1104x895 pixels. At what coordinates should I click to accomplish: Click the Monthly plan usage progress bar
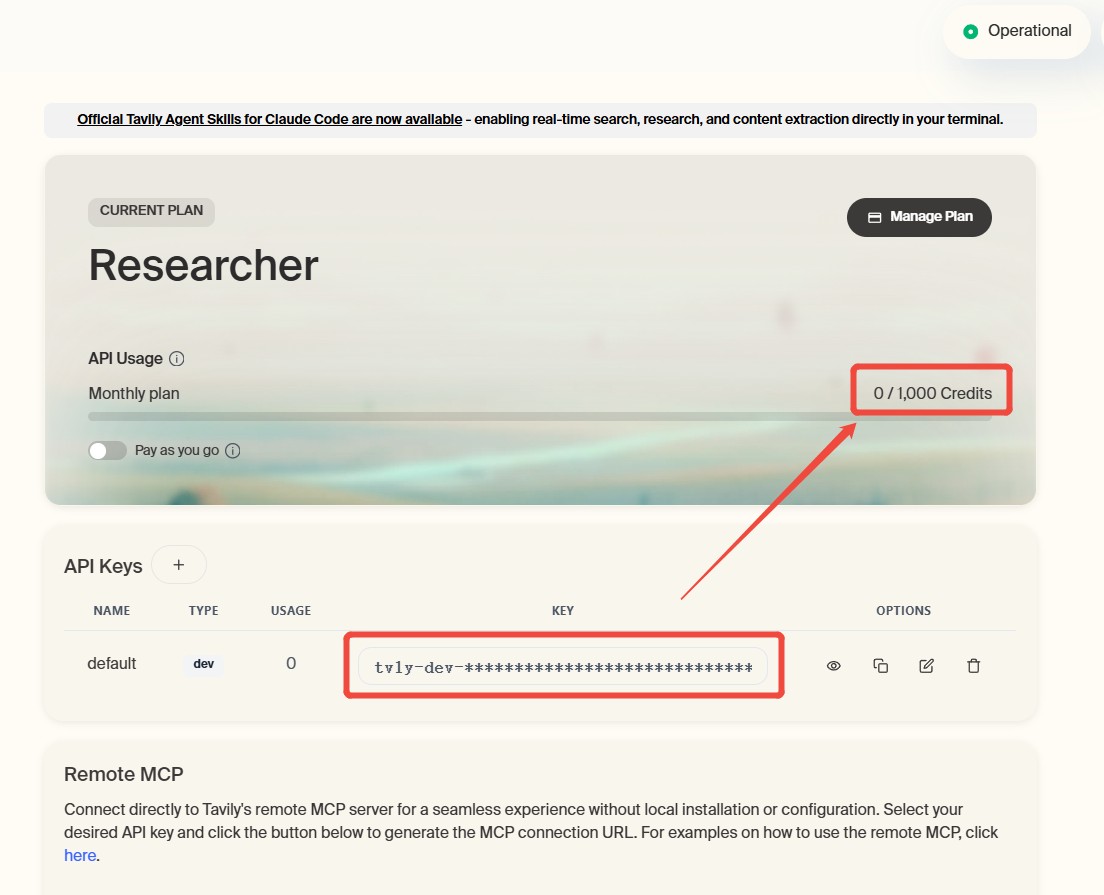pyautogui.click(x=539, y=417)
